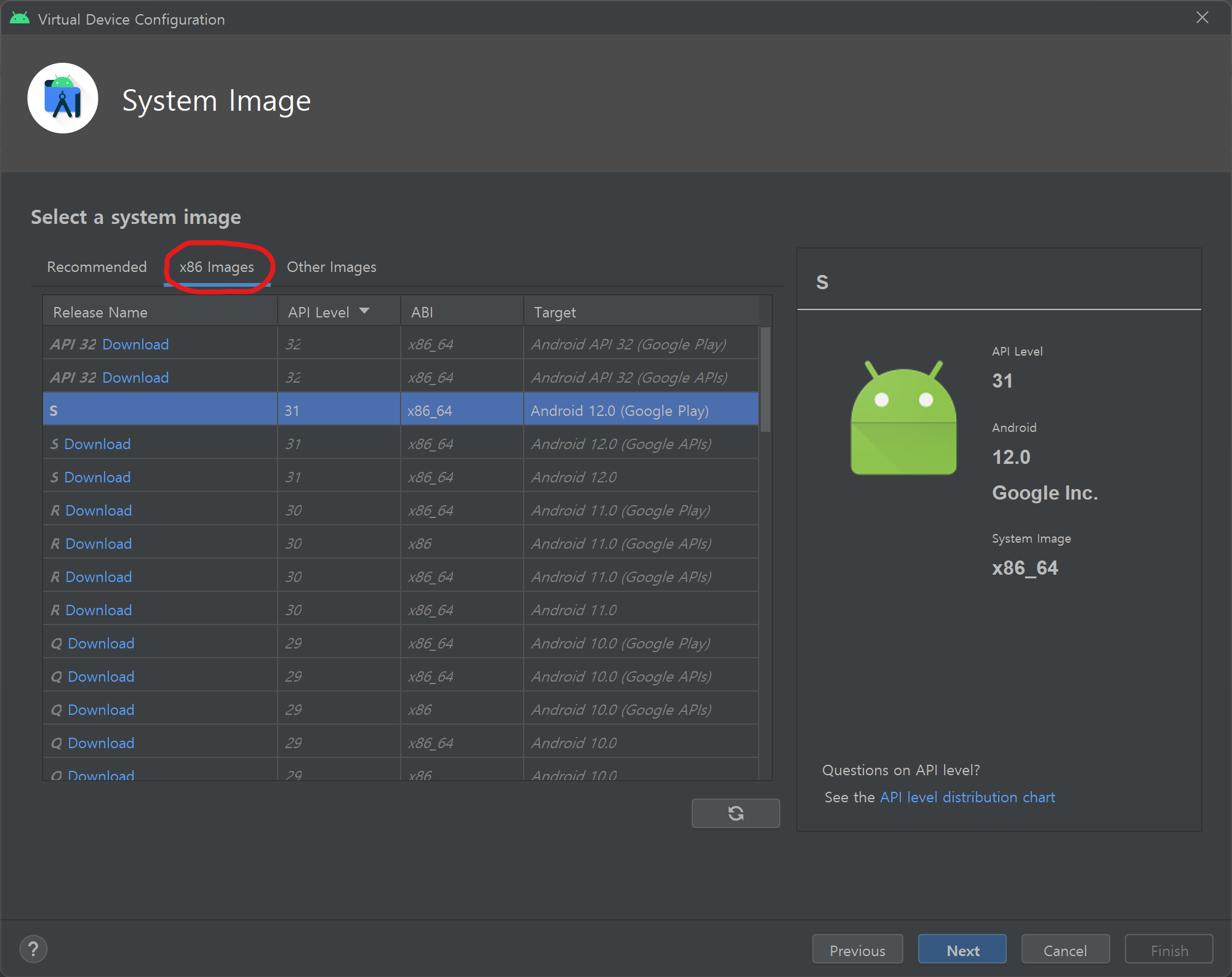Open the Other Images tab
Screen dimensions: 1232x977
[x=331, y=267]
